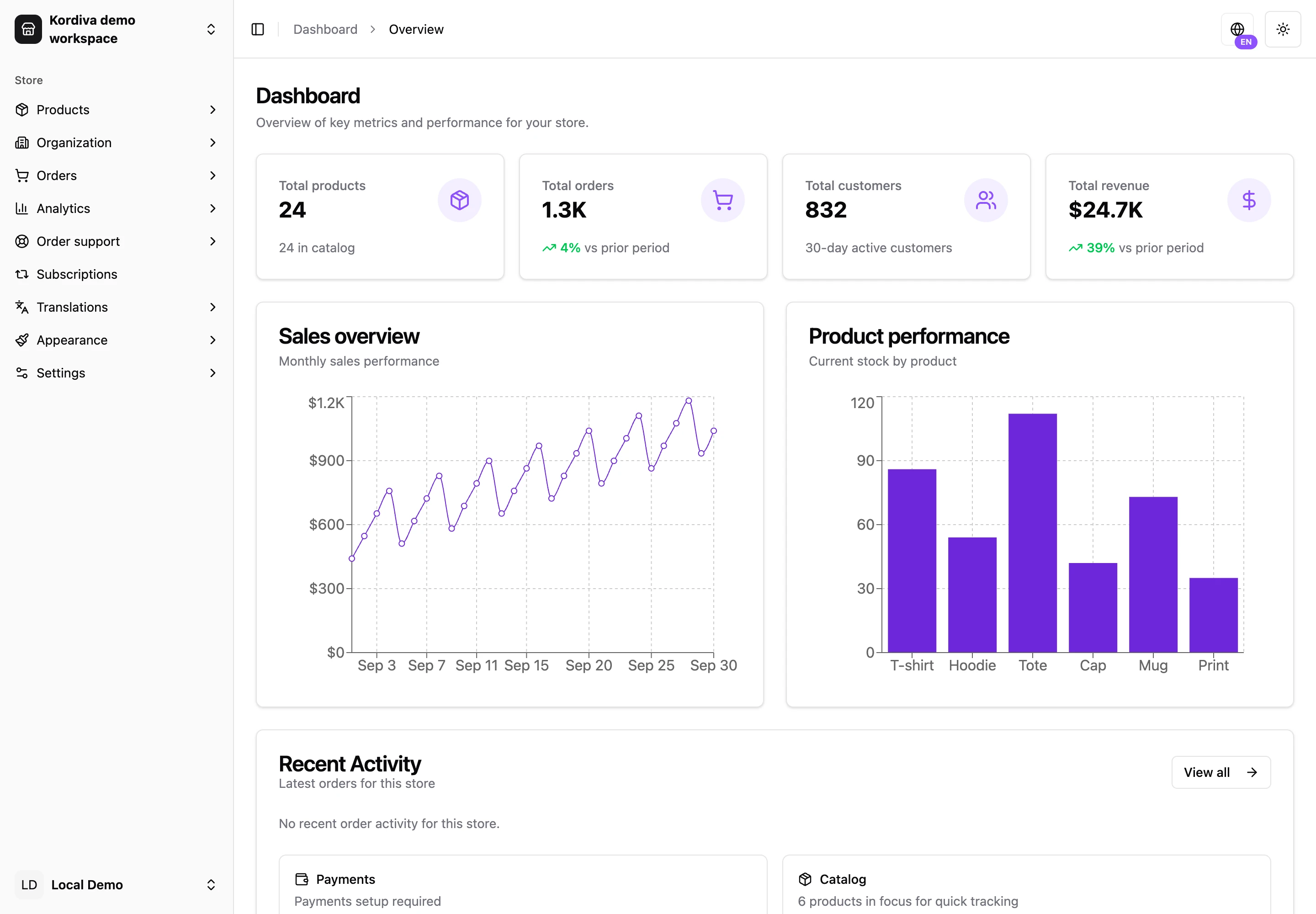1316x914 pixels.
Task: Click the revenue 39% trend arrow icon
Action: (x=1076, y=248)
